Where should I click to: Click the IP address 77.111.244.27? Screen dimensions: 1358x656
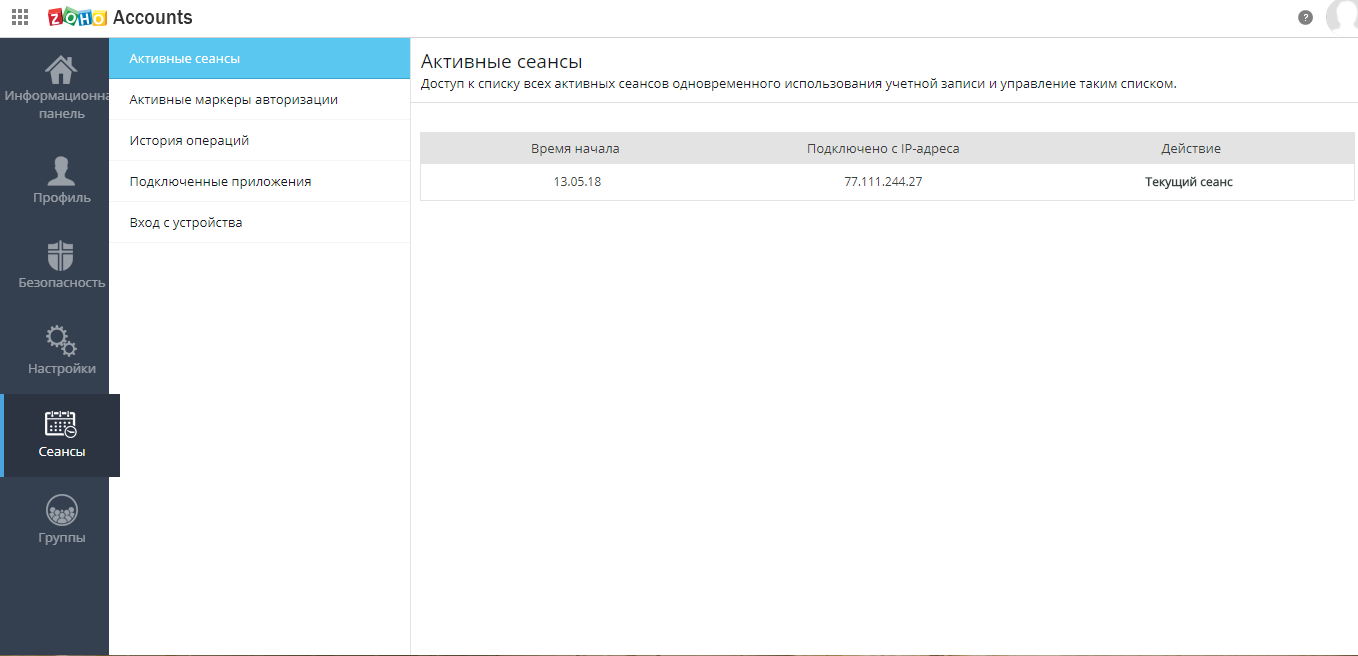[x=883, y=183]
